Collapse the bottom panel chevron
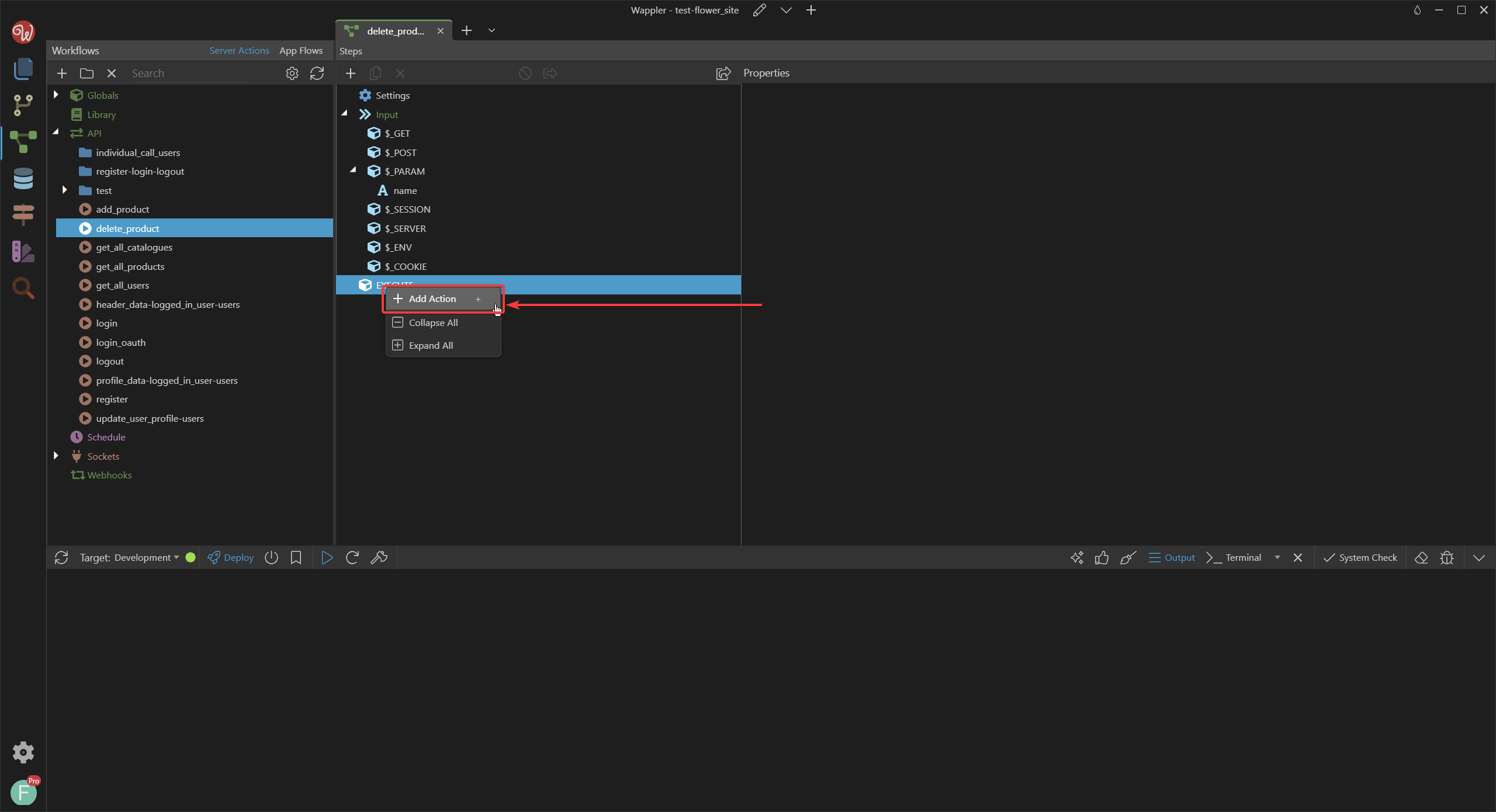Viewport: 1496px width, 812px height. [x=1479, y=558]
